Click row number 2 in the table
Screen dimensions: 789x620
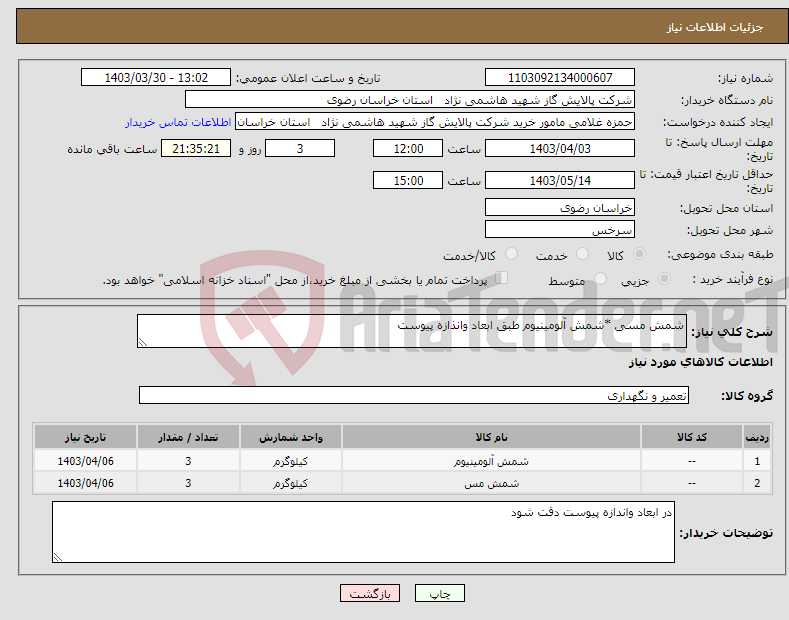pos(757,483)
